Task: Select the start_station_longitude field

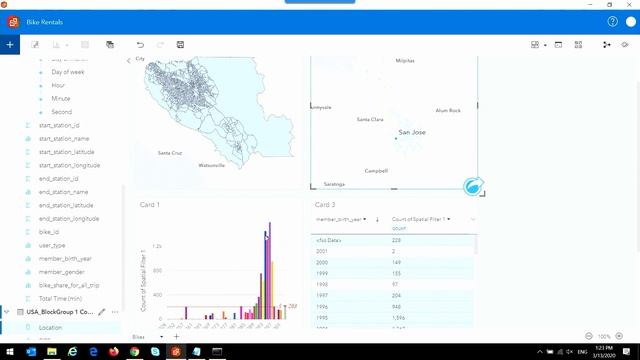Action: [x=69, y=165]
